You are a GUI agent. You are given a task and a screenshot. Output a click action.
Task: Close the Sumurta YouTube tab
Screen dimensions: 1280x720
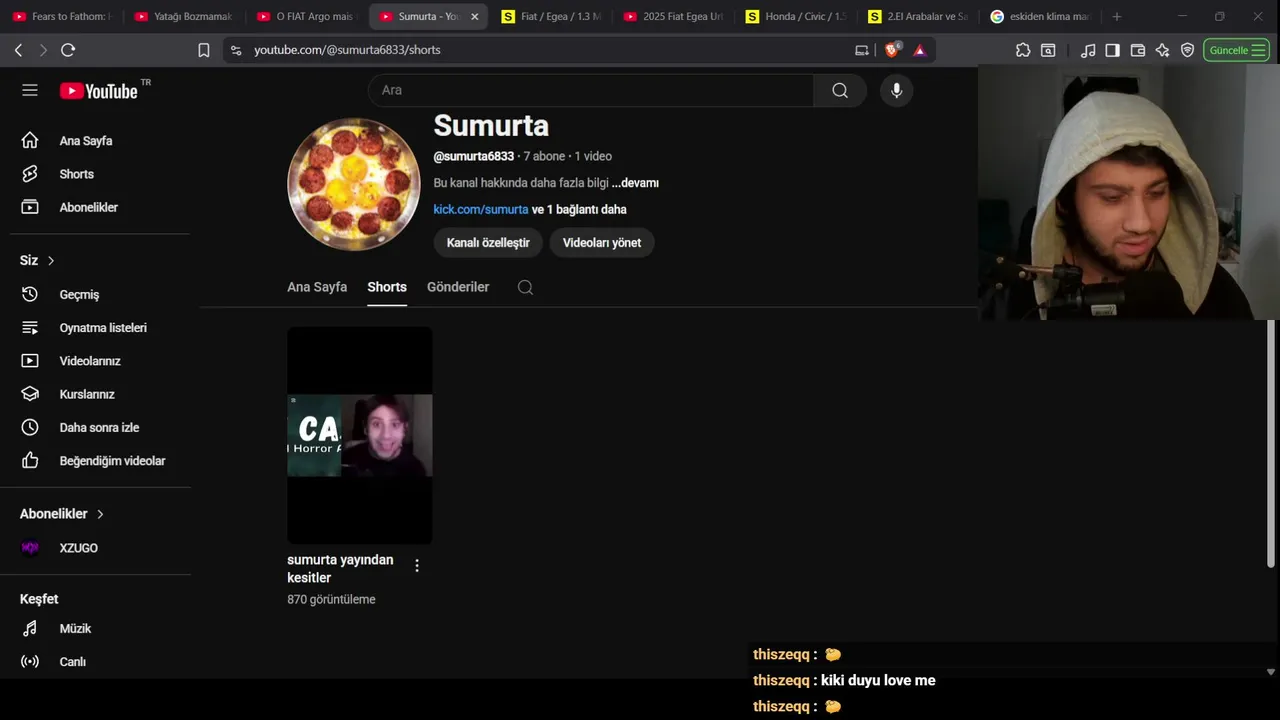(474, 17)
